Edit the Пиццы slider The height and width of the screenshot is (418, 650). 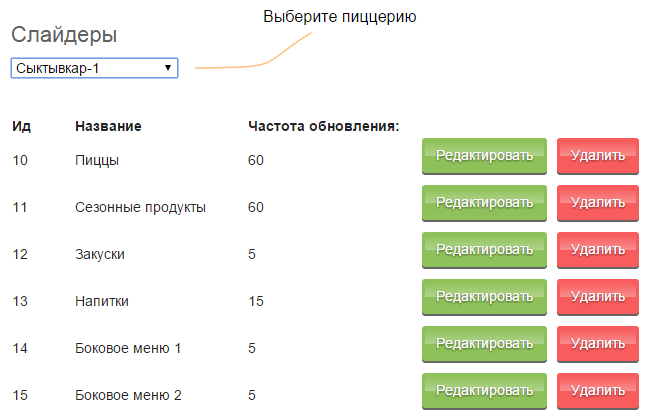(x=484, y=156)
